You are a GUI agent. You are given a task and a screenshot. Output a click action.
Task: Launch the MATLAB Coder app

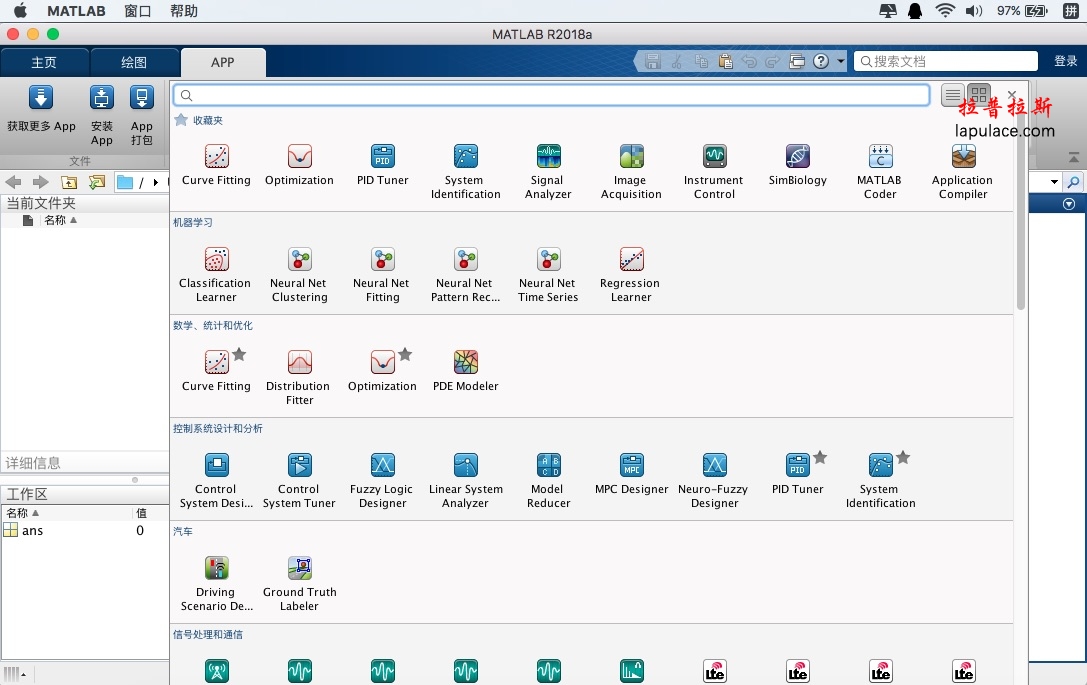pos(880,172)
